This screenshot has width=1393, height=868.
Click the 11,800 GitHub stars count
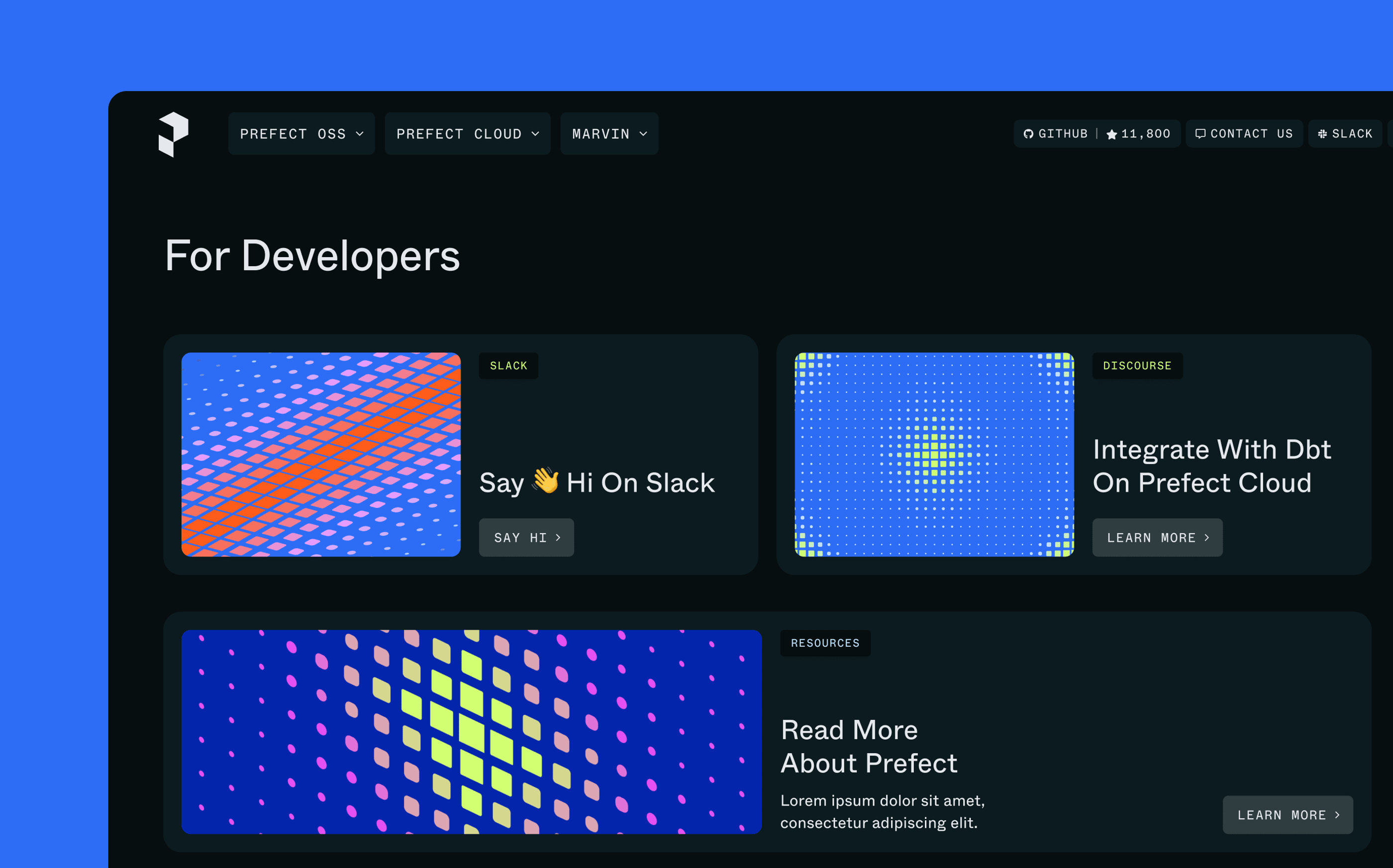[1146, 134]
